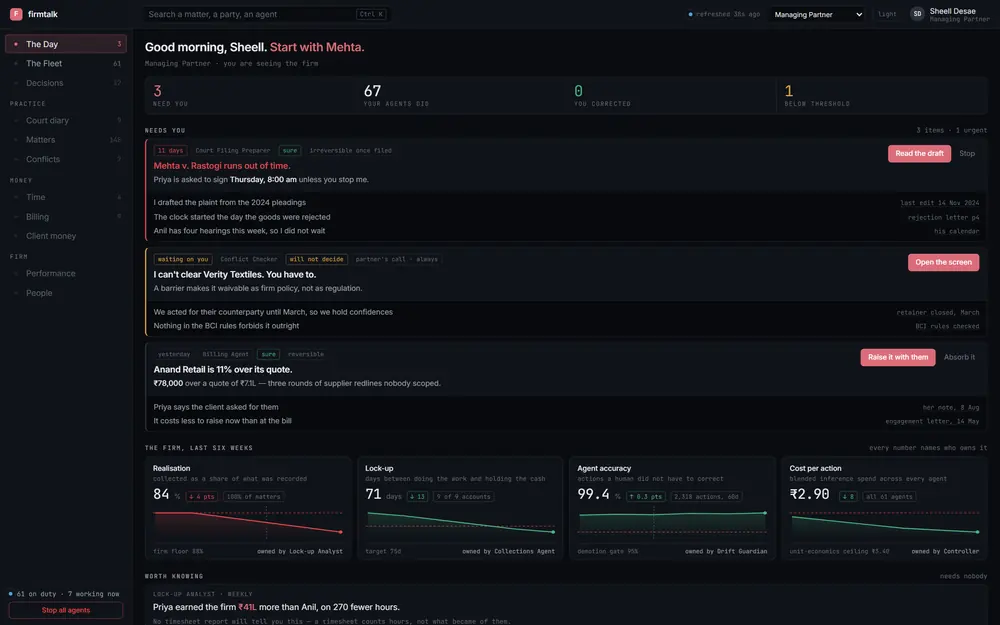Stop the Mehta v. Rastogi filing
This screenshot has width=1000, height=625.
coord(967,154)
